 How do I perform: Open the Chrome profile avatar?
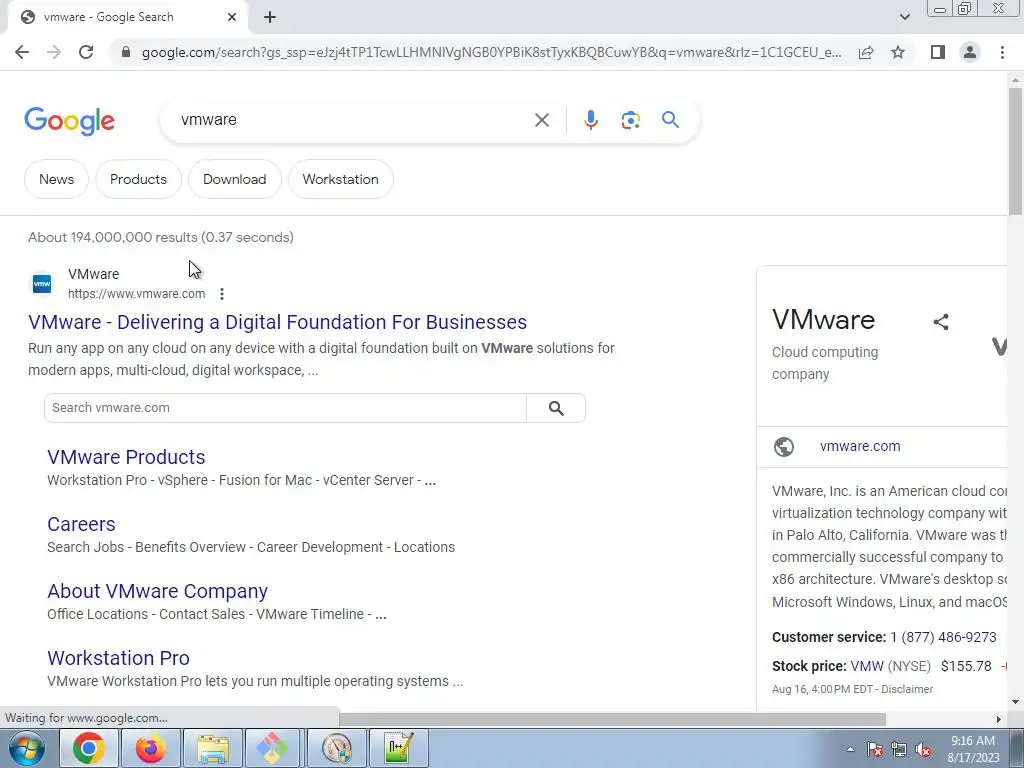tap(970, 52)
